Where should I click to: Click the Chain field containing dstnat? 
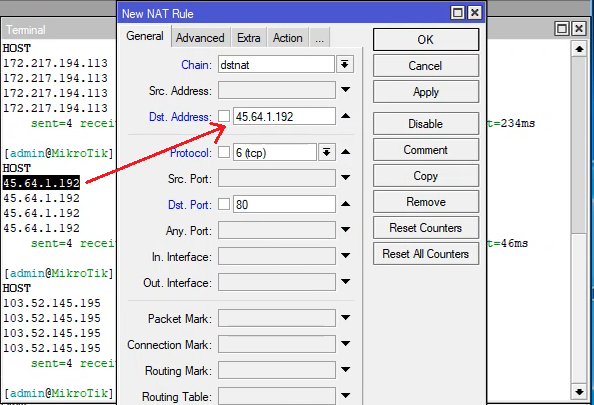[276, 64]
